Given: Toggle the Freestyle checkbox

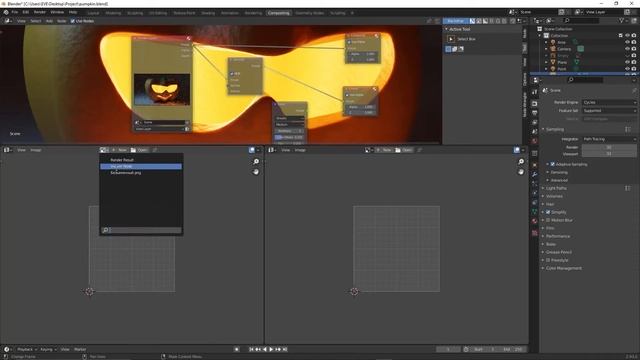Looking at the screenshot, I should tap(548, 260).
